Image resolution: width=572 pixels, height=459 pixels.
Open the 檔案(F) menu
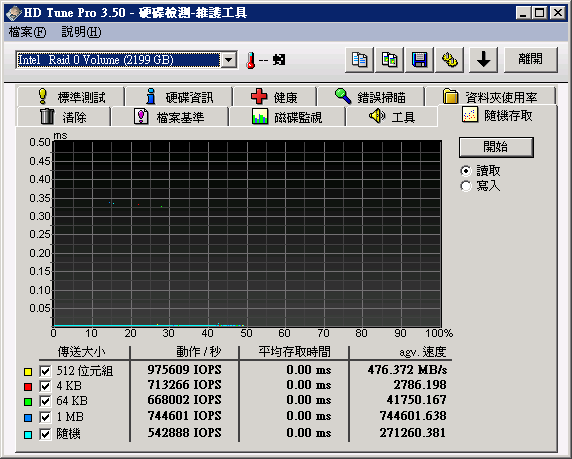point(27,32)
